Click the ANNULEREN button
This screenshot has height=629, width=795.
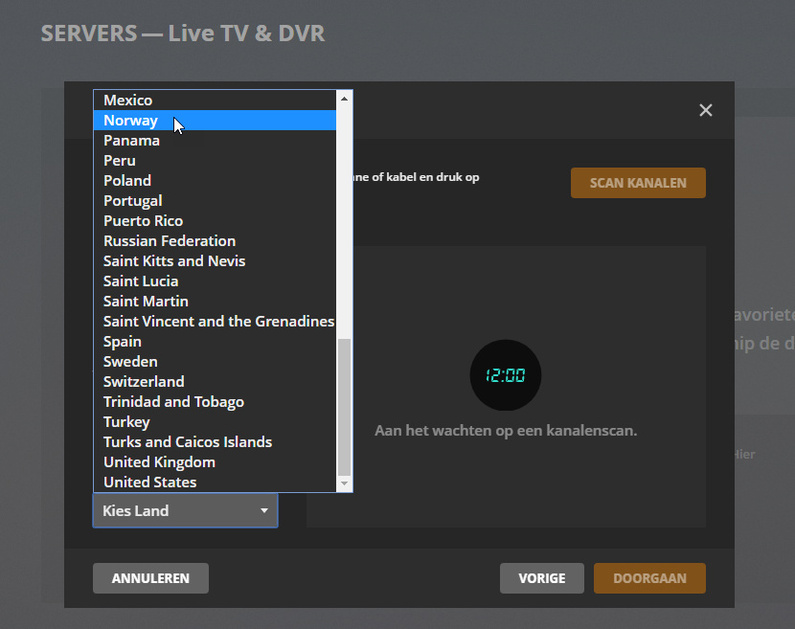(x=151, y=578)
